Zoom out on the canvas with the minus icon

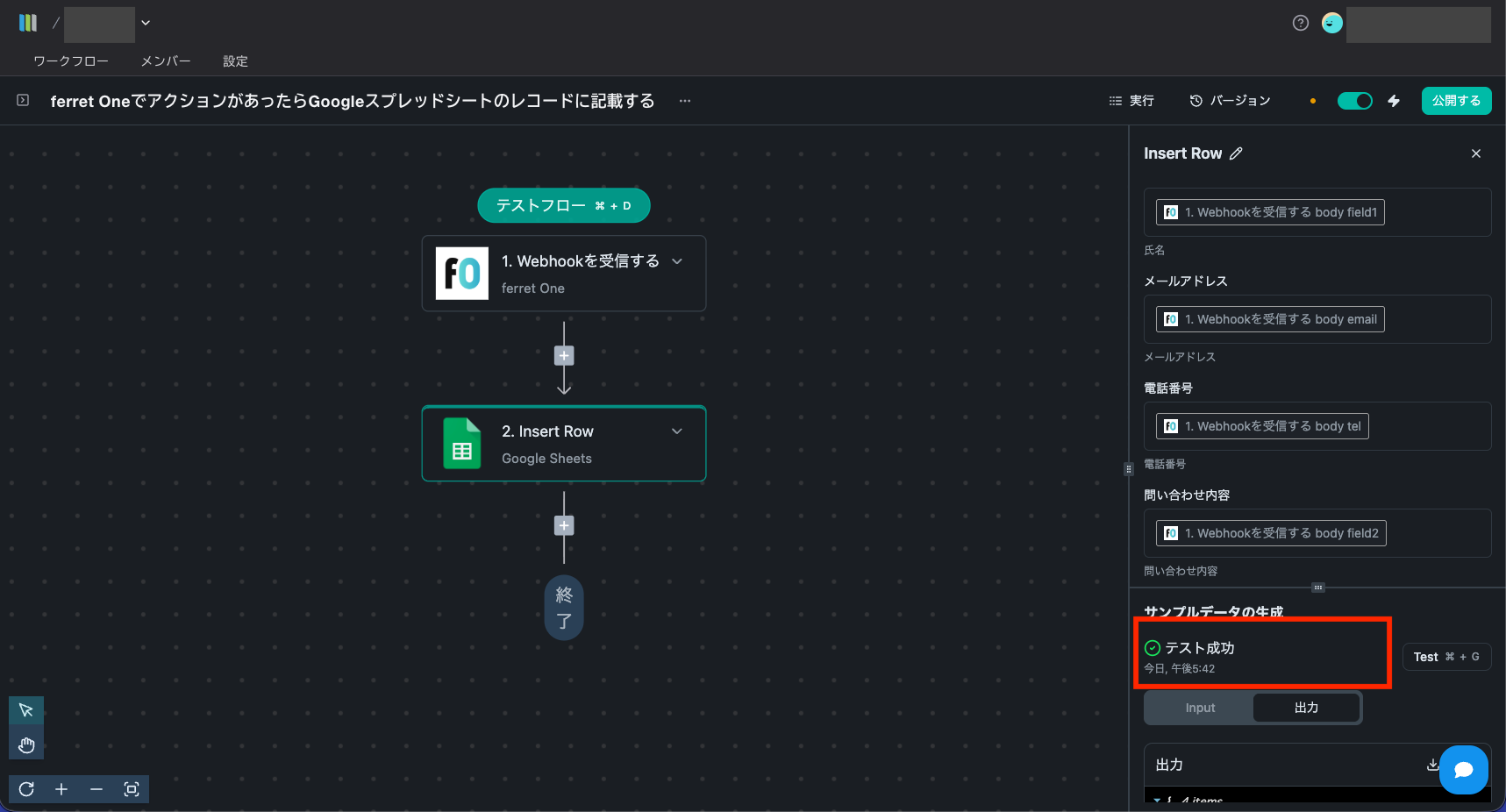click(x=96, y=789)
